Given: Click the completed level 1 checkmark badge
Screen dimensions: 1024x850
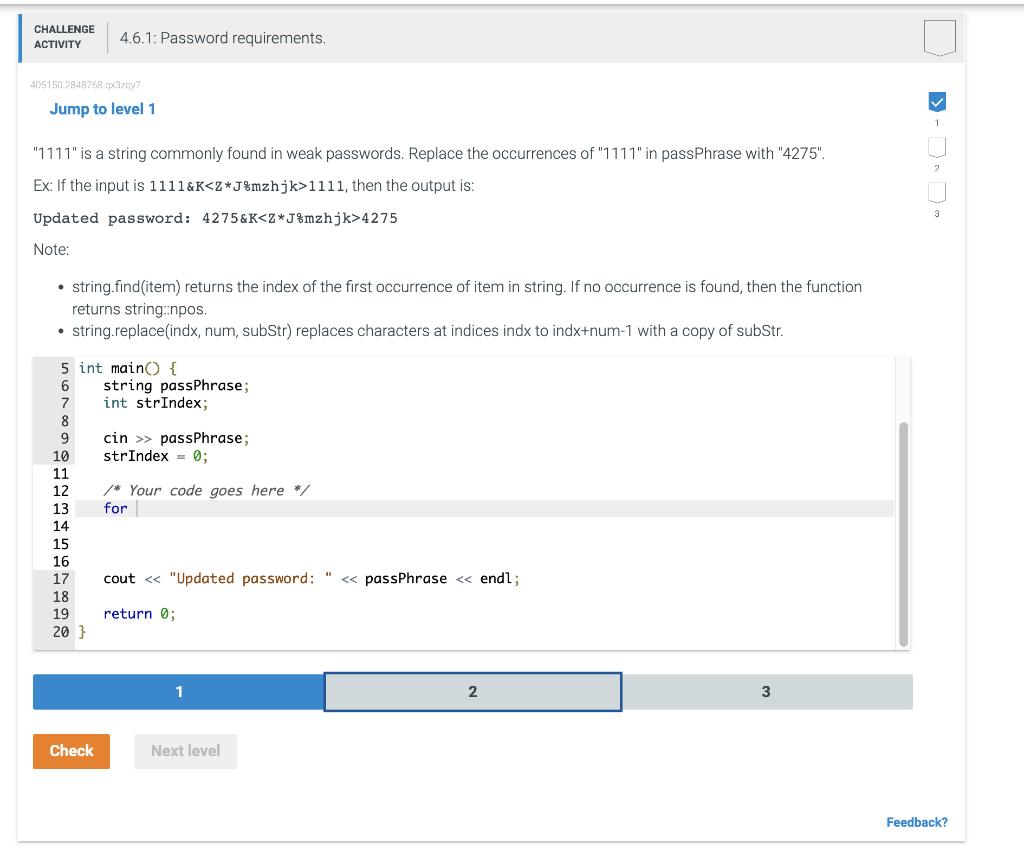Looking at the screenshot, I should pos(937,101).
